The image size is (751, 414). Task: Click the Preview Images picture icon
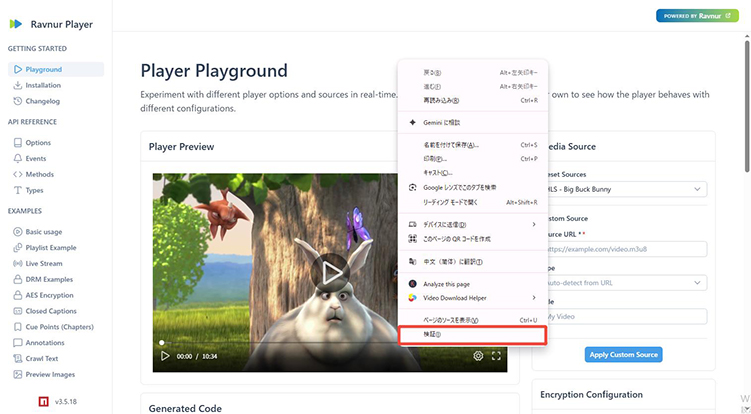click(18, 374)
